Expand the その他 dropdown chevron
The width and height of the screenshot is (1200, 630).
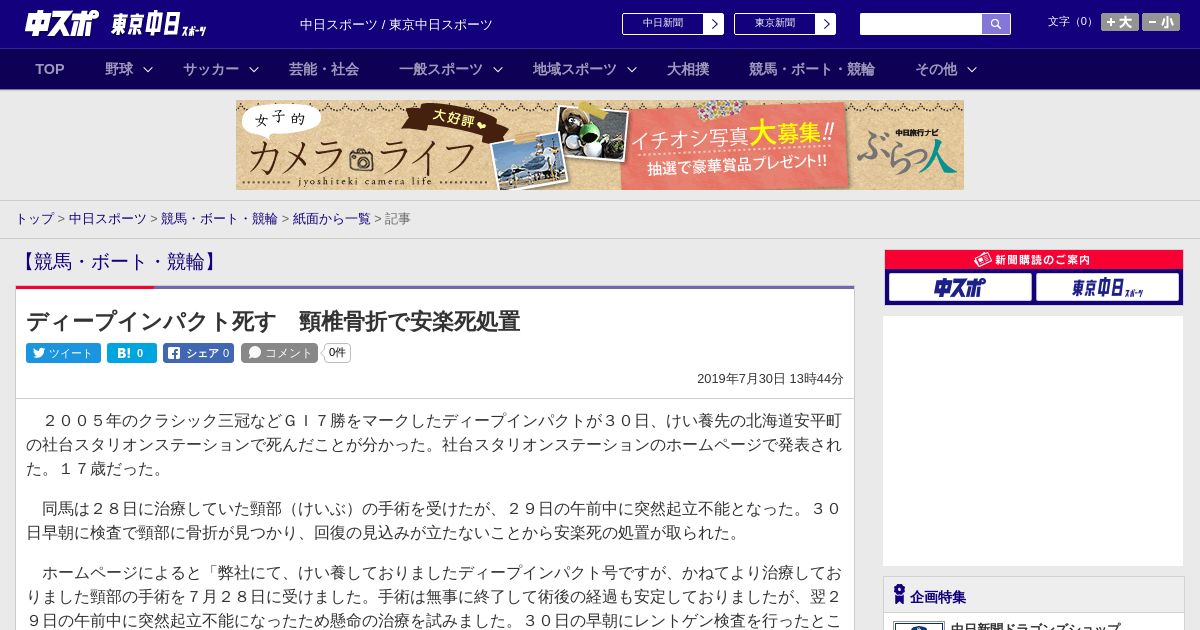coord(972,70)
